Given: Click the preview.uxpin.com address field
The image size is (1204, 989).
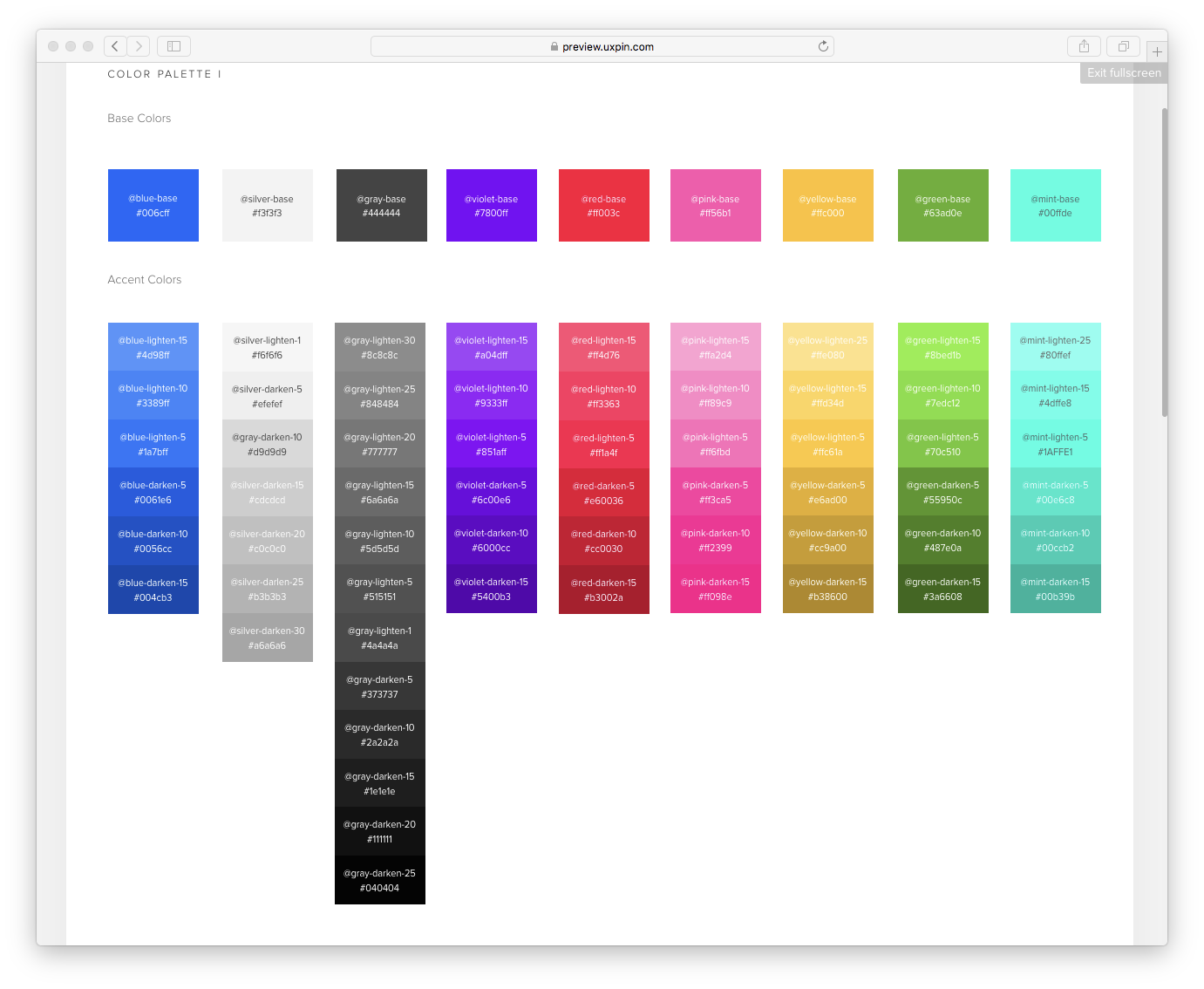Looking at the screenshot, I should point(608,47).
